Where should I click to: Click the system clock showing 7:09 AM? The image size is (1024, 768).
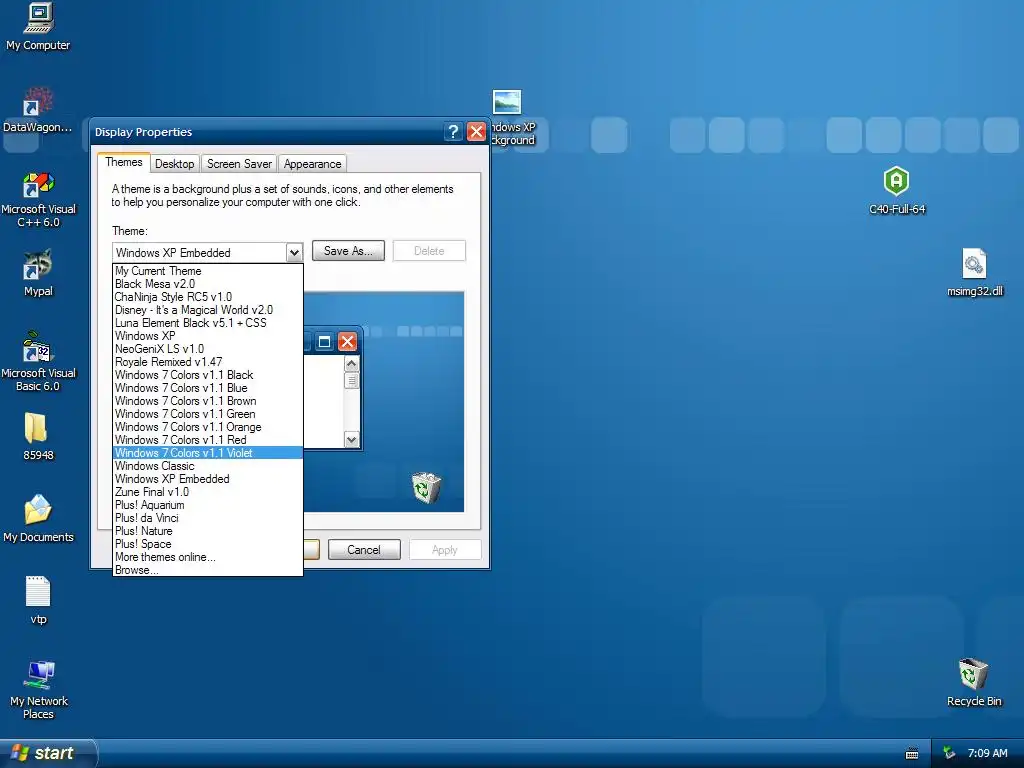(x=987, y=753)
